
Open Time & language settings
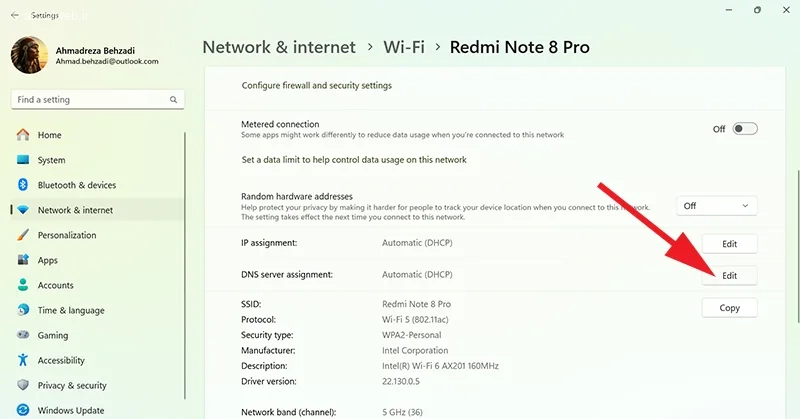point(70,310)
